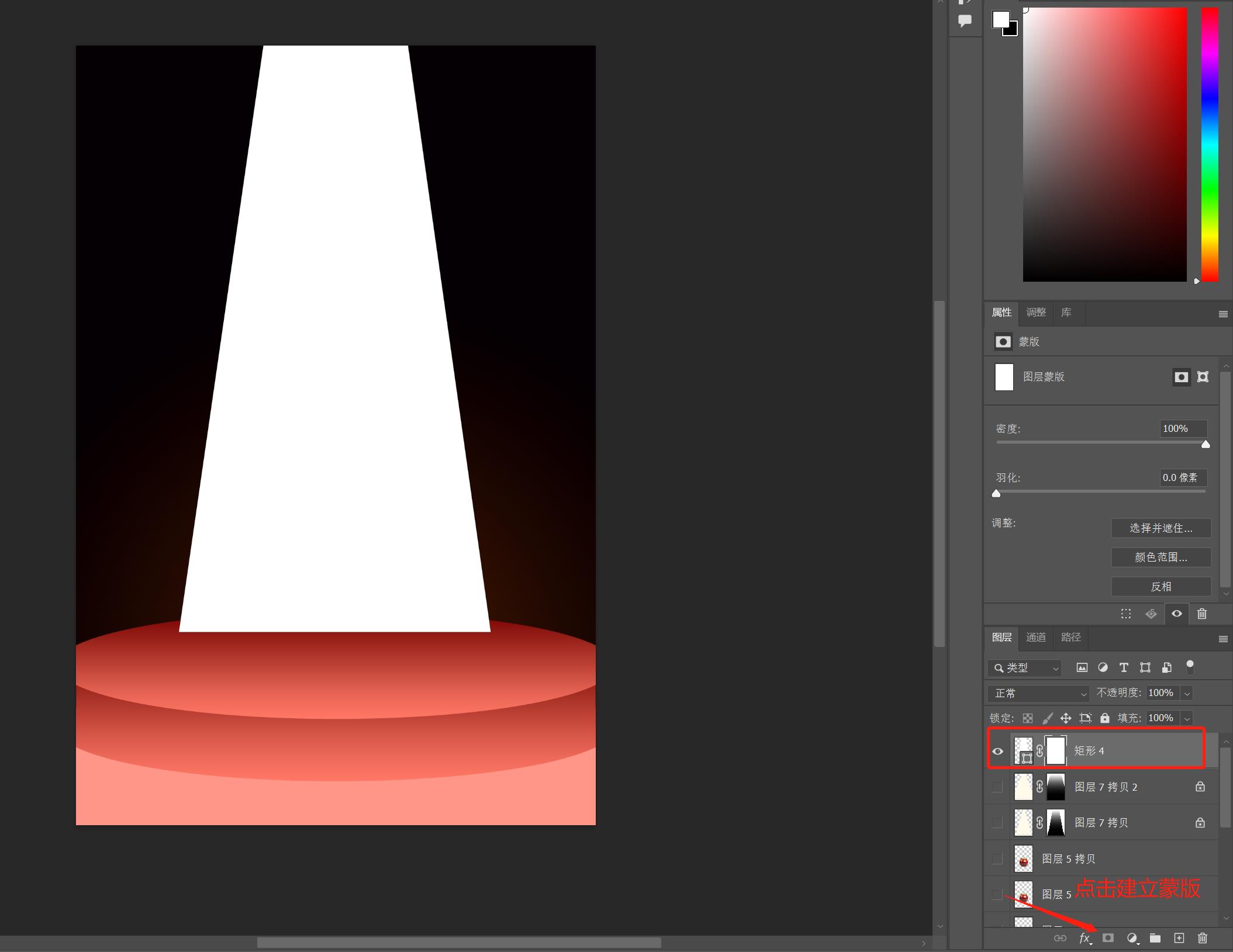The height and width of the screenshot is (952, 1233).
Task: Click the lock all padlock icon
Action: [x=1104, y=718]
